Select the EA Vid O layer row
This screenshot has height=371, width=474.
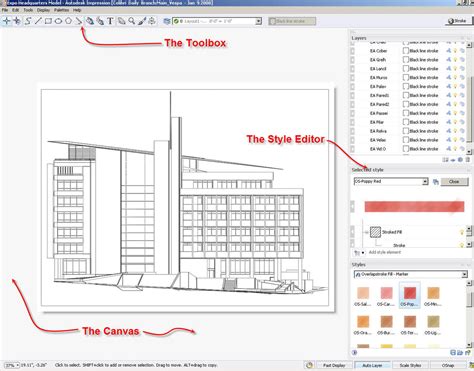point(407,149)
